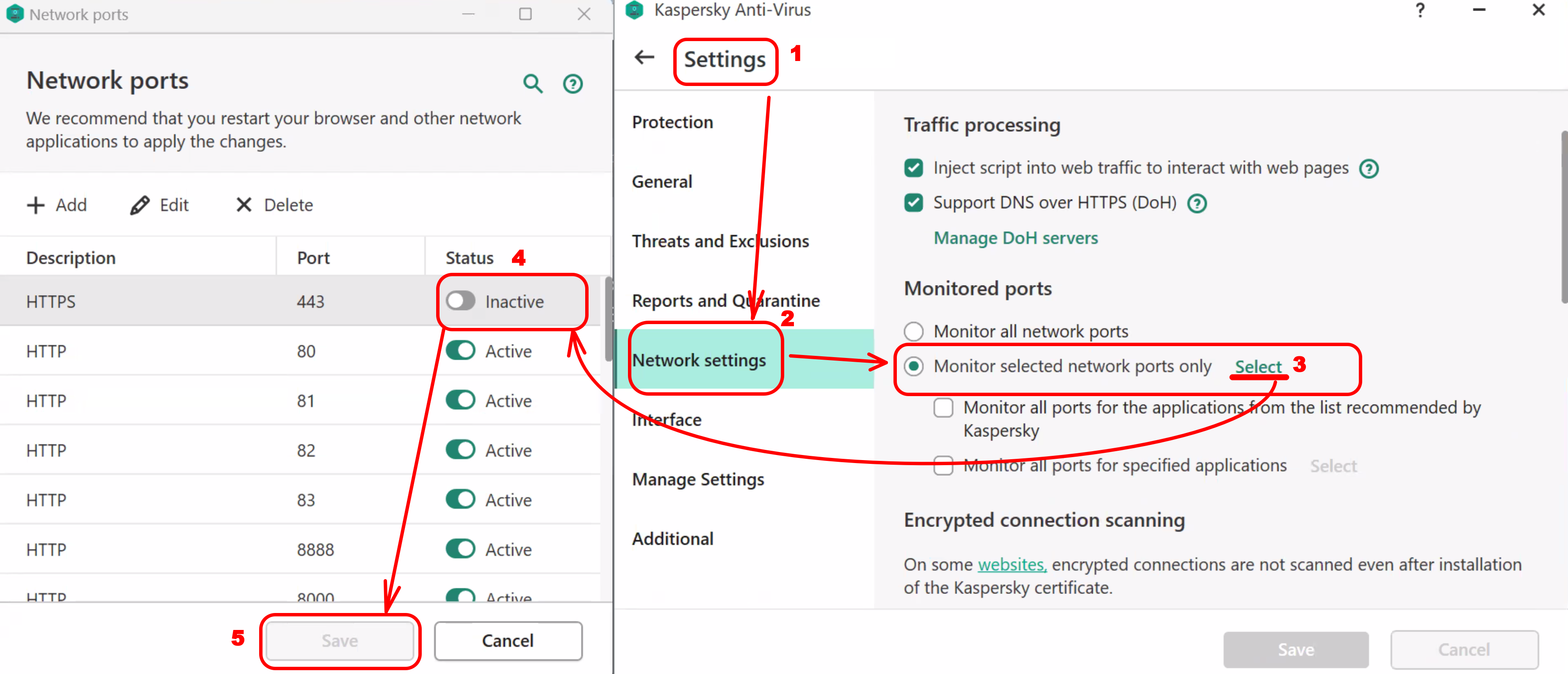Click the Delete X icon

243,205
